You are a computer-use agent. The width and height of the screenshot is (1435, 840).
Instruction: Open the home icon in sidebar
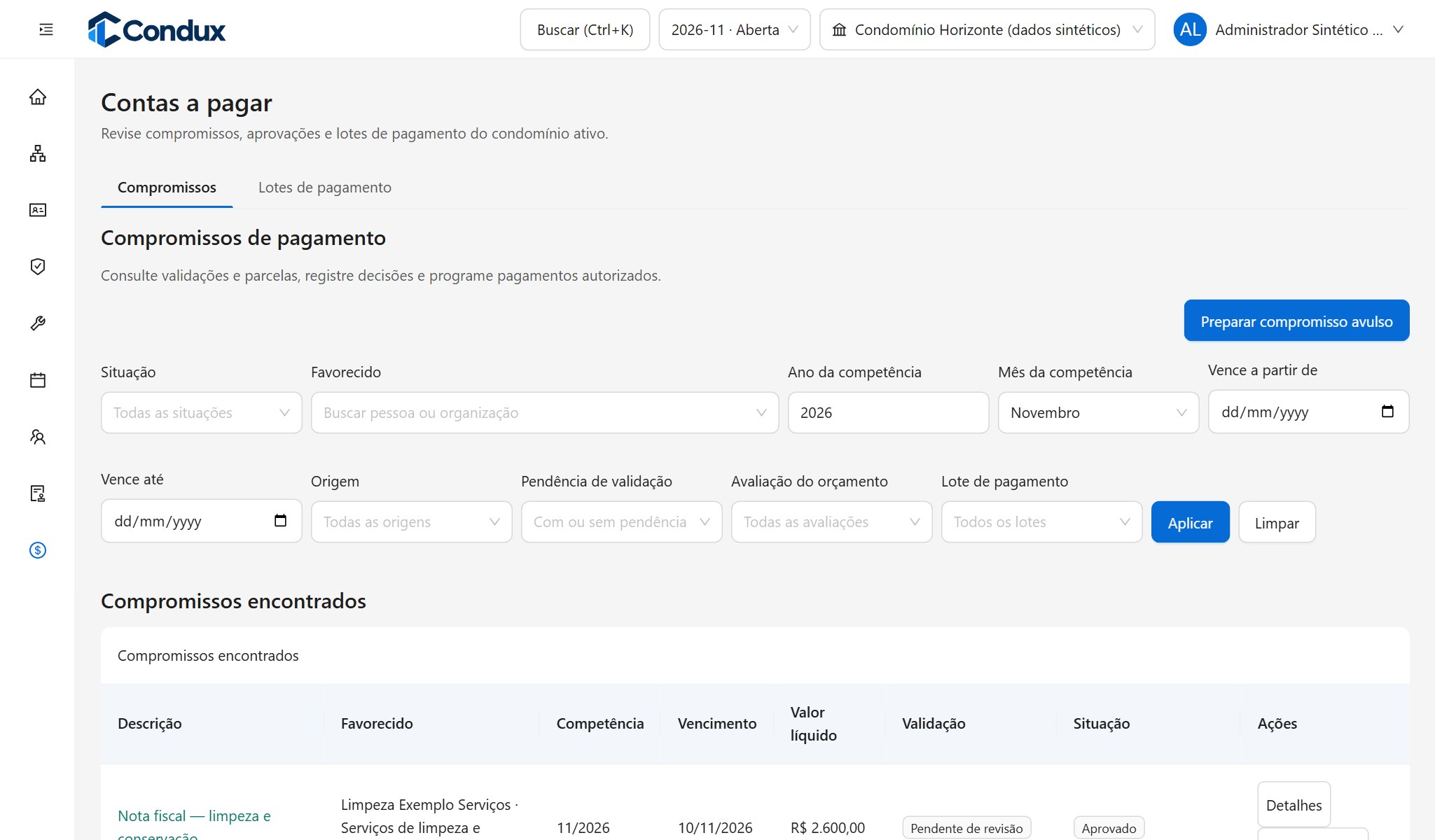pyautogui.click(x=38, y=97)
